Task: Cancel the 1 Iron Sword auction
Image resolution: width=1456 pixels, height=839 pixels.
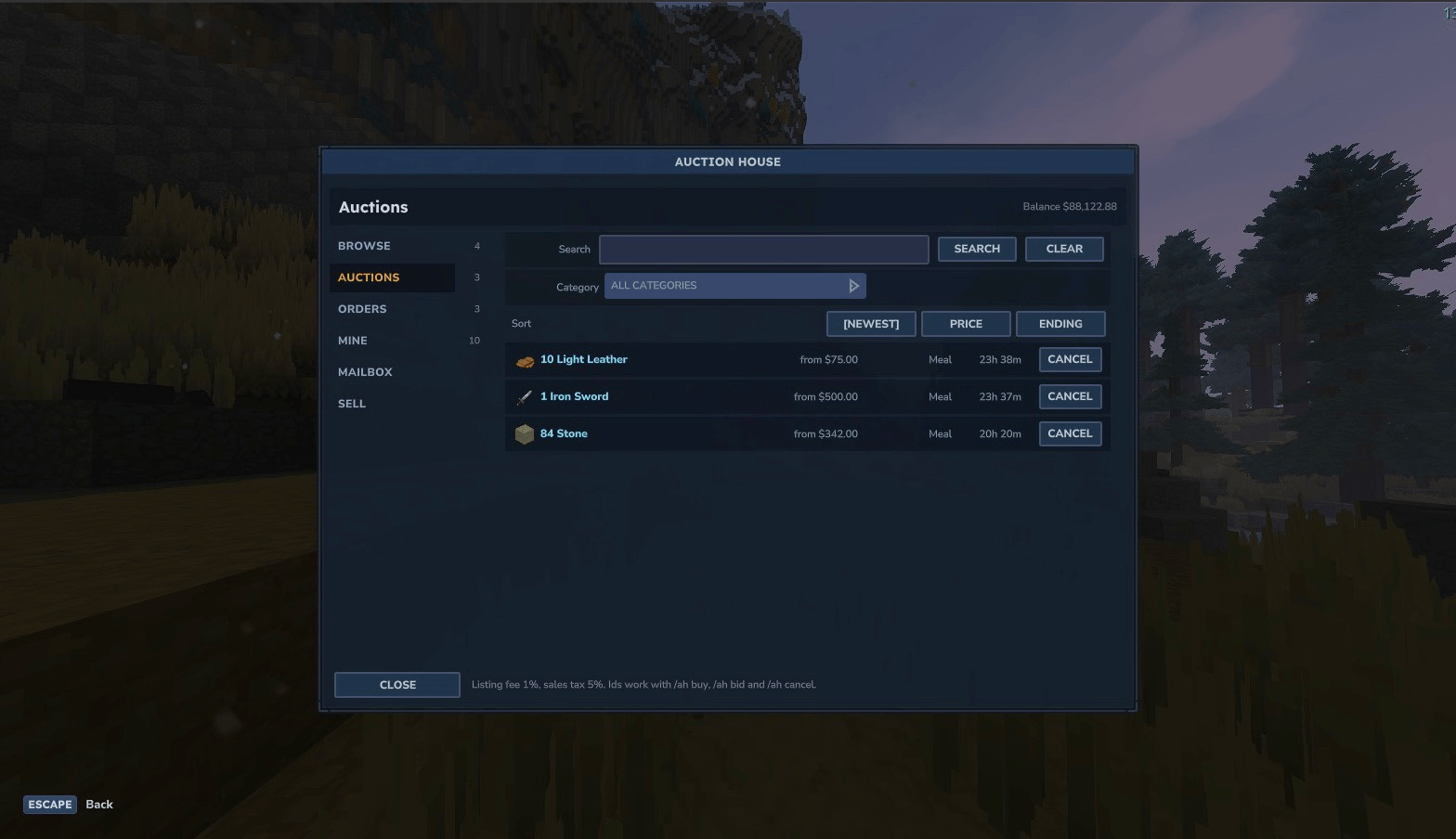Action: pos(1070,396)
